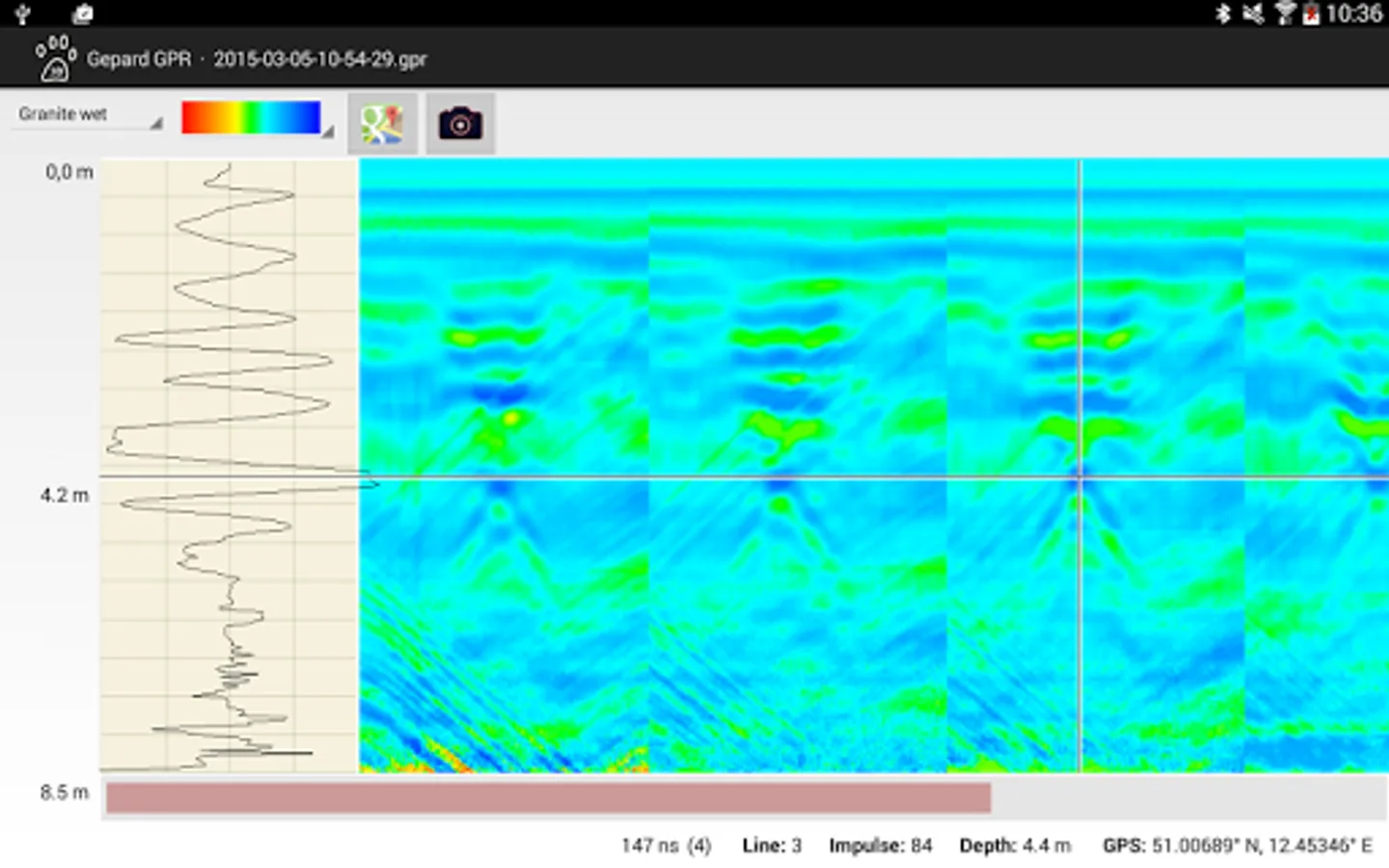Open the Bluetooth status icon
Viewport: 1389px width, 868px height.
[x=1222, y=14]
